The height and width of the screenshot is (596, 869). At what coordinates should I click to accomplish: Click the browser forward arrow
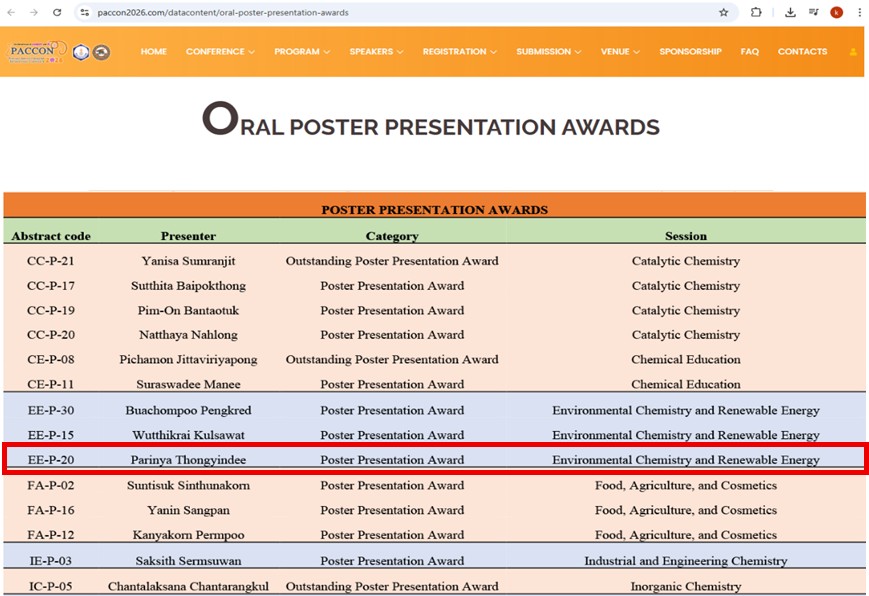pos(34,12)
